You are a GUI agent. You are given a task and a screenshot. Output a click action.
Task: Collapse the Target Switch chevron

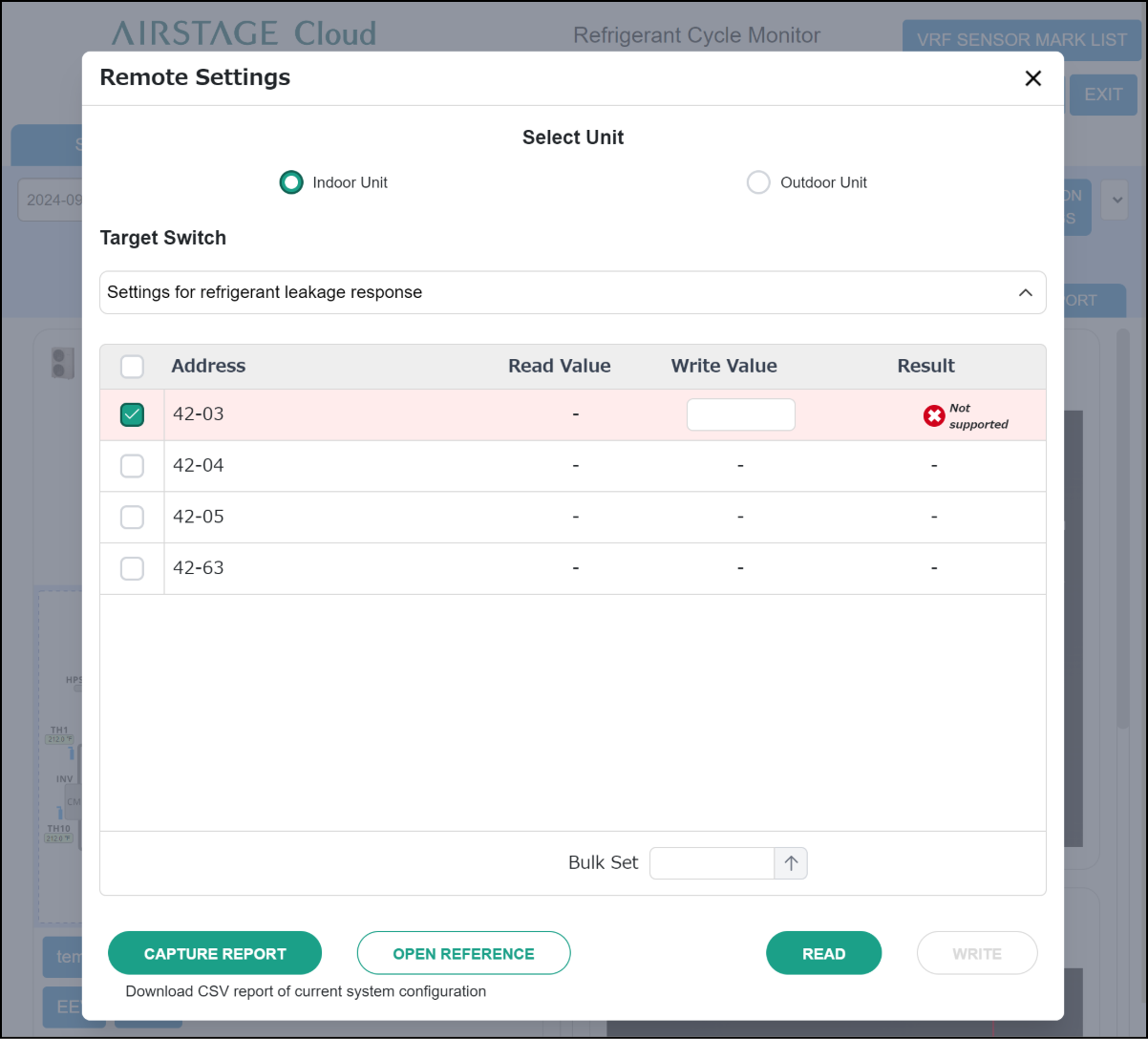click(x=1025, y=293)
